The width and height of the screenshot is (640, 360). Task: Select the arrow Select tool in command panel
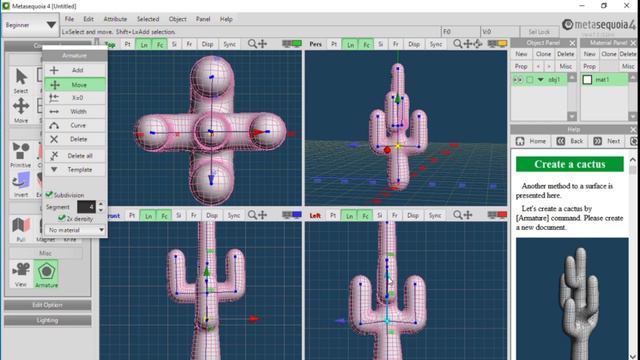(21, 81)
